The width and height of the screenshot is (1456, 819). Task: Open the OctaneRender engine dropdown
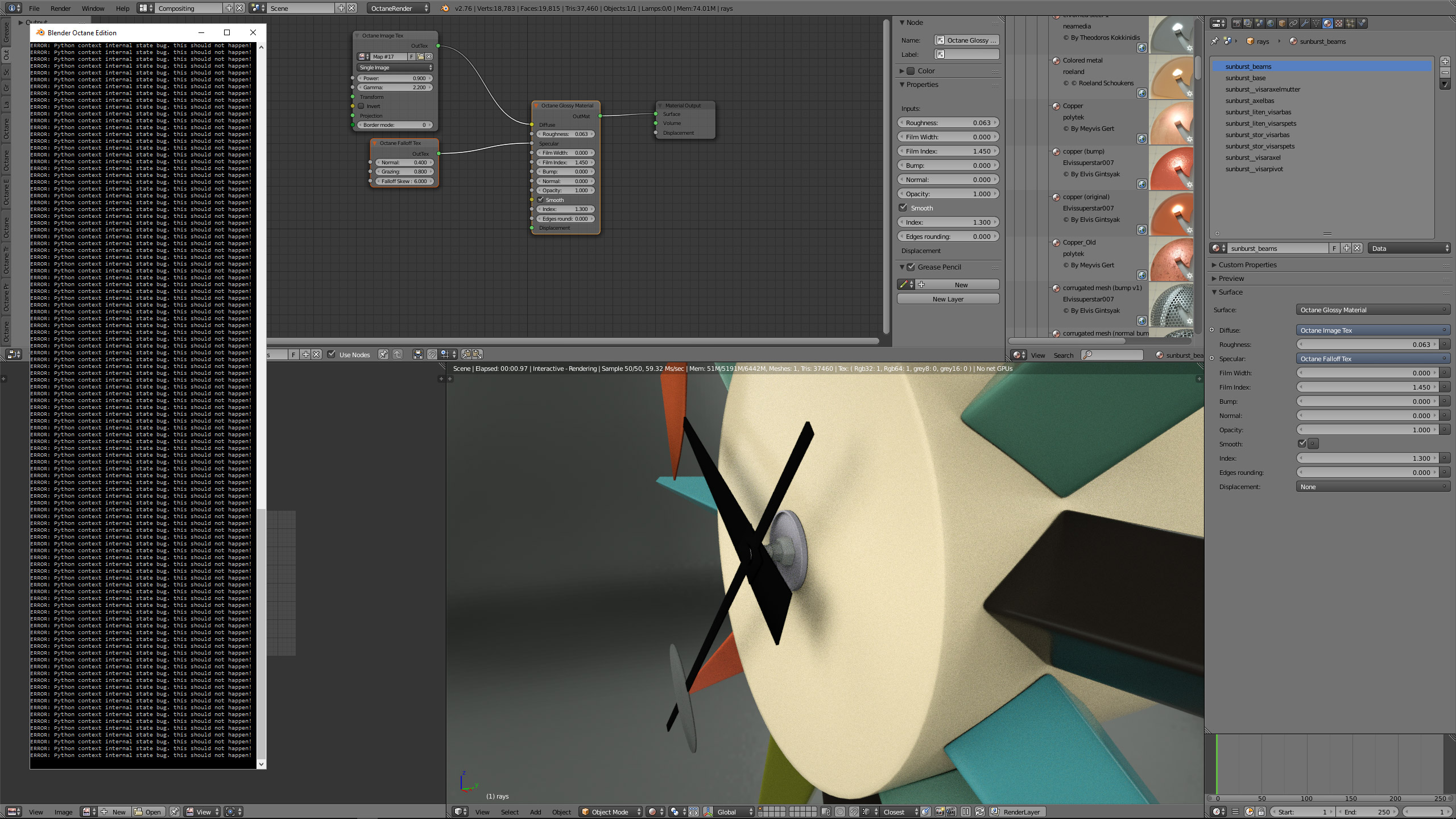[x=398, y=9]
